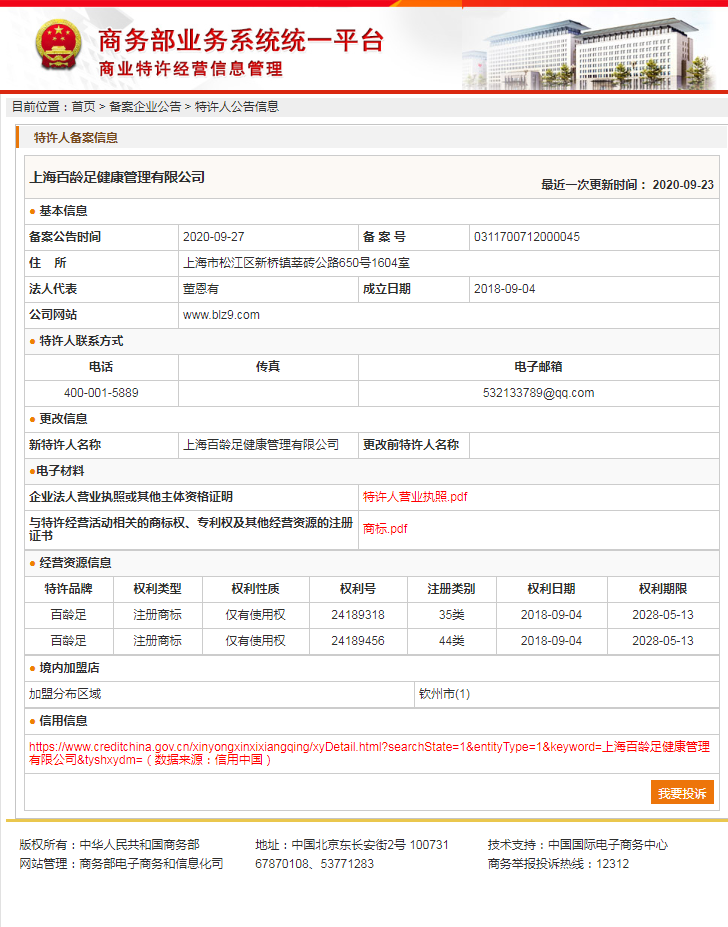Select the 特许人备案信息 panel tab

[76, 138]
